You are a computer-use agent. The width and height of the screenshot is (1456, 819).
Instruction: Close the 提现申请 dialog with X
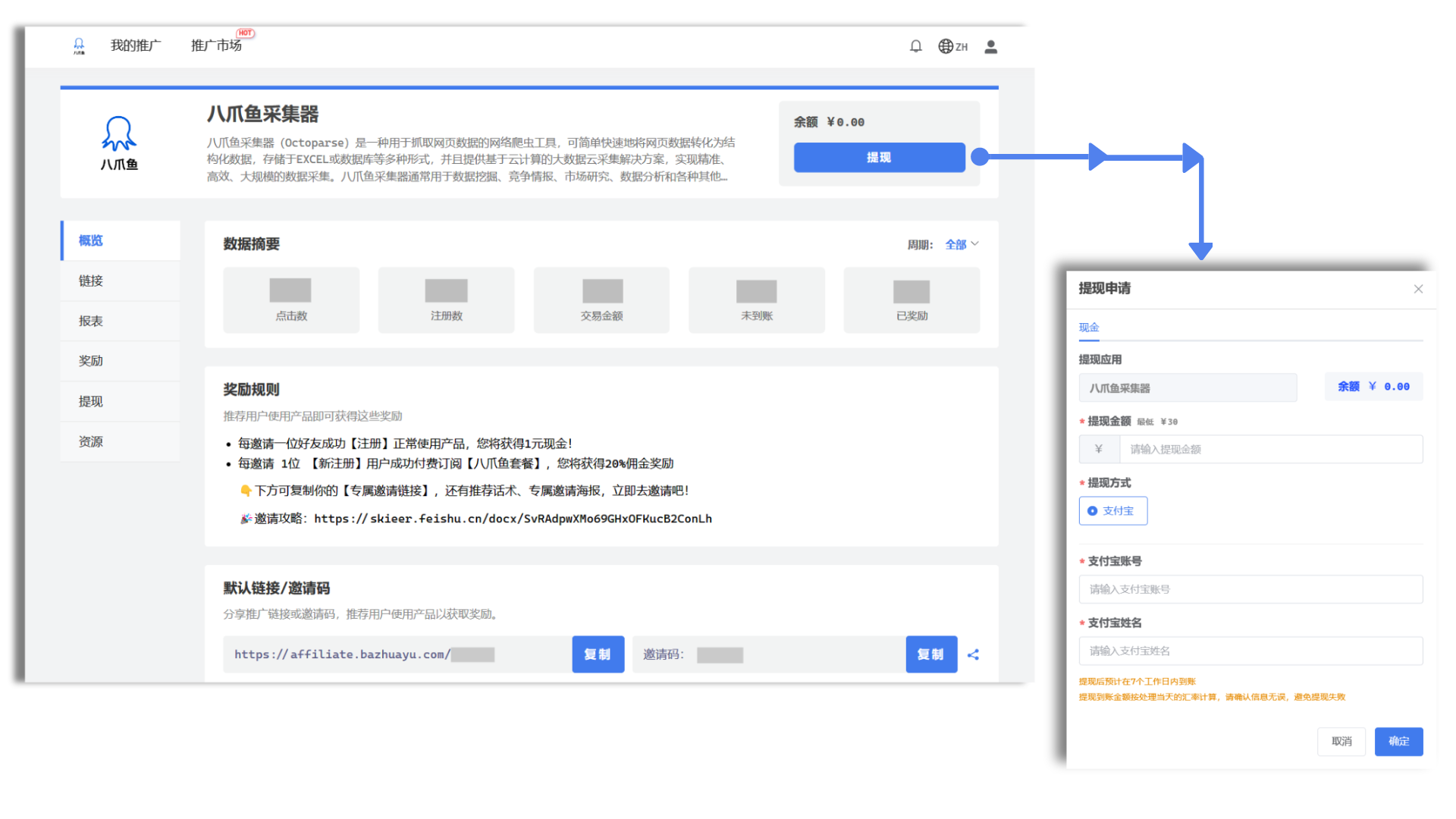tap(1418, 289)
